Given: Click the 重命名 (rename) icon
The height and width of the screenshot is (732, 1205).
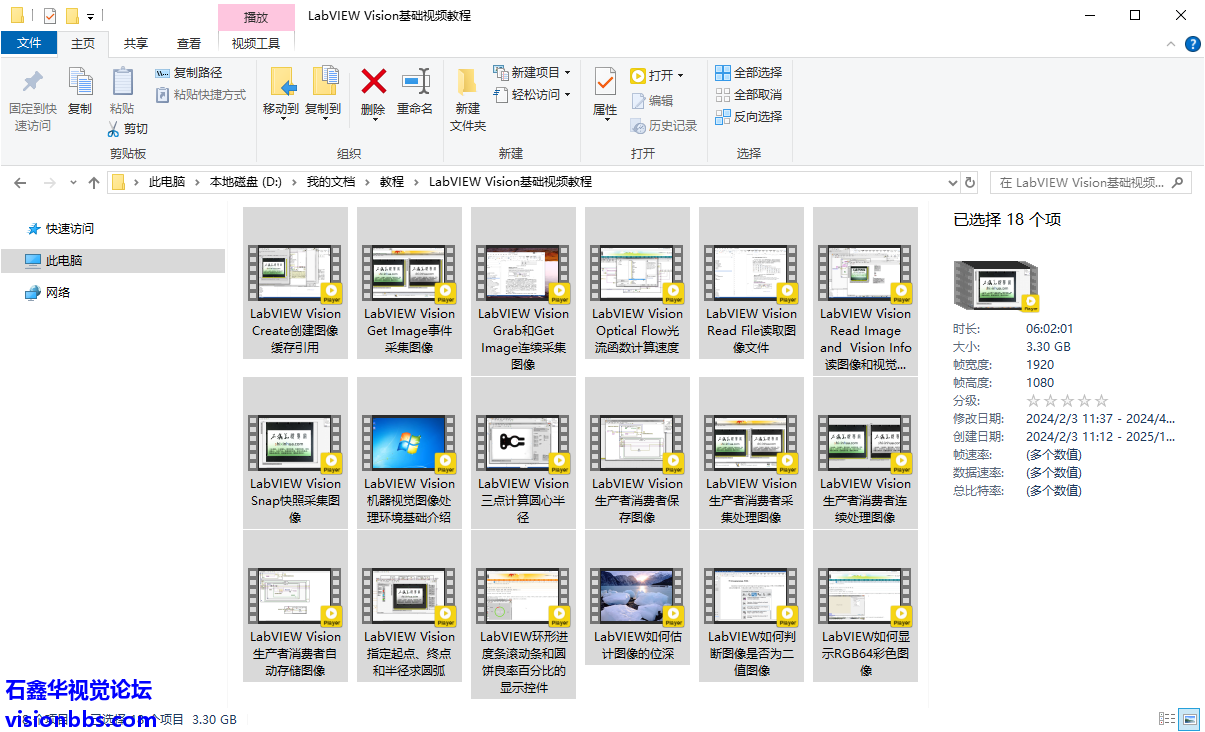Looking at the screenshot, I should [415, 81].
